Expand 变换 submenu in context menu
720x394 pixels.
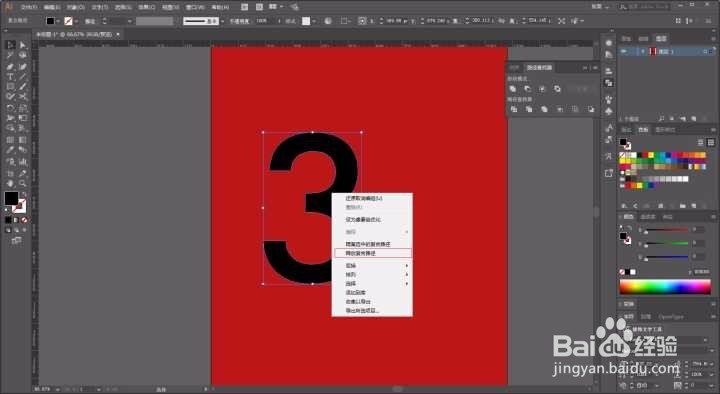tap(372, 265)
